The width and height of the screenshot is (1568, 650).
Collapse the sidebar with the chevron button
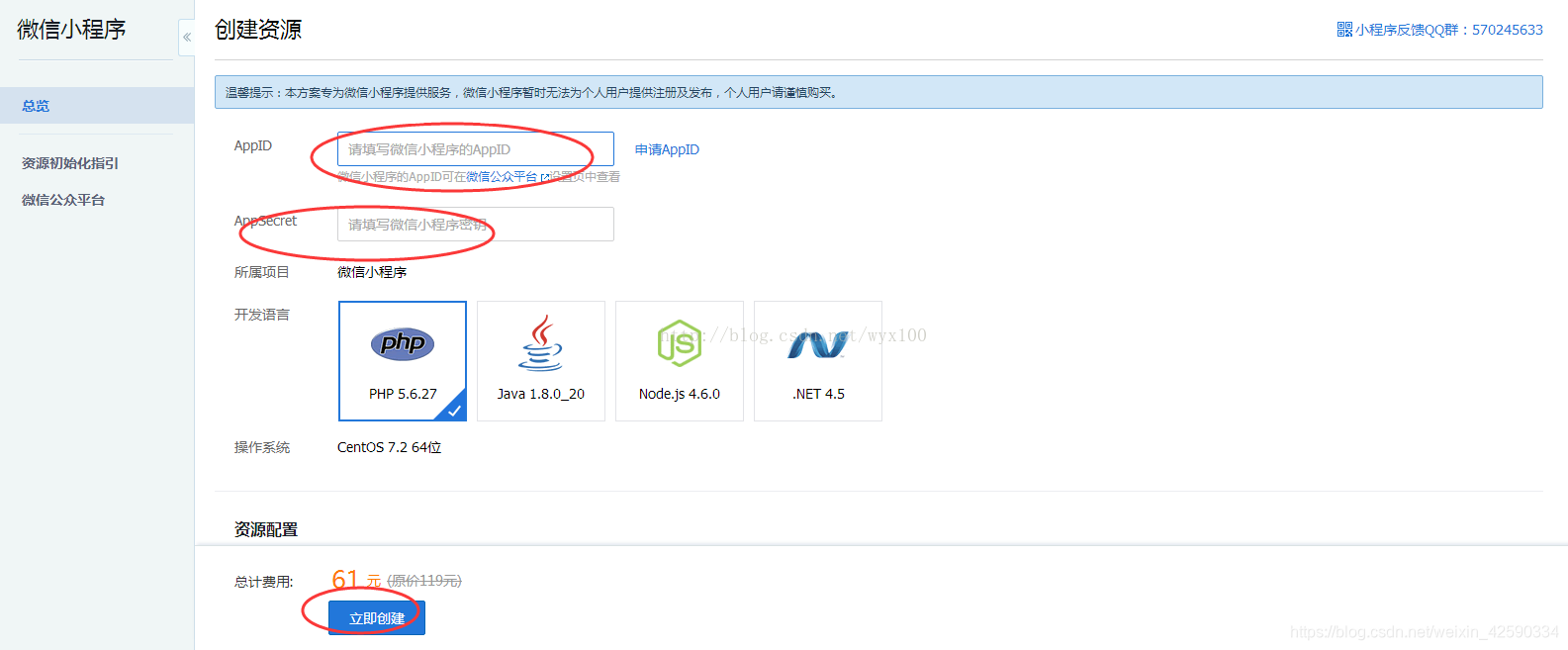click(186, 37)
